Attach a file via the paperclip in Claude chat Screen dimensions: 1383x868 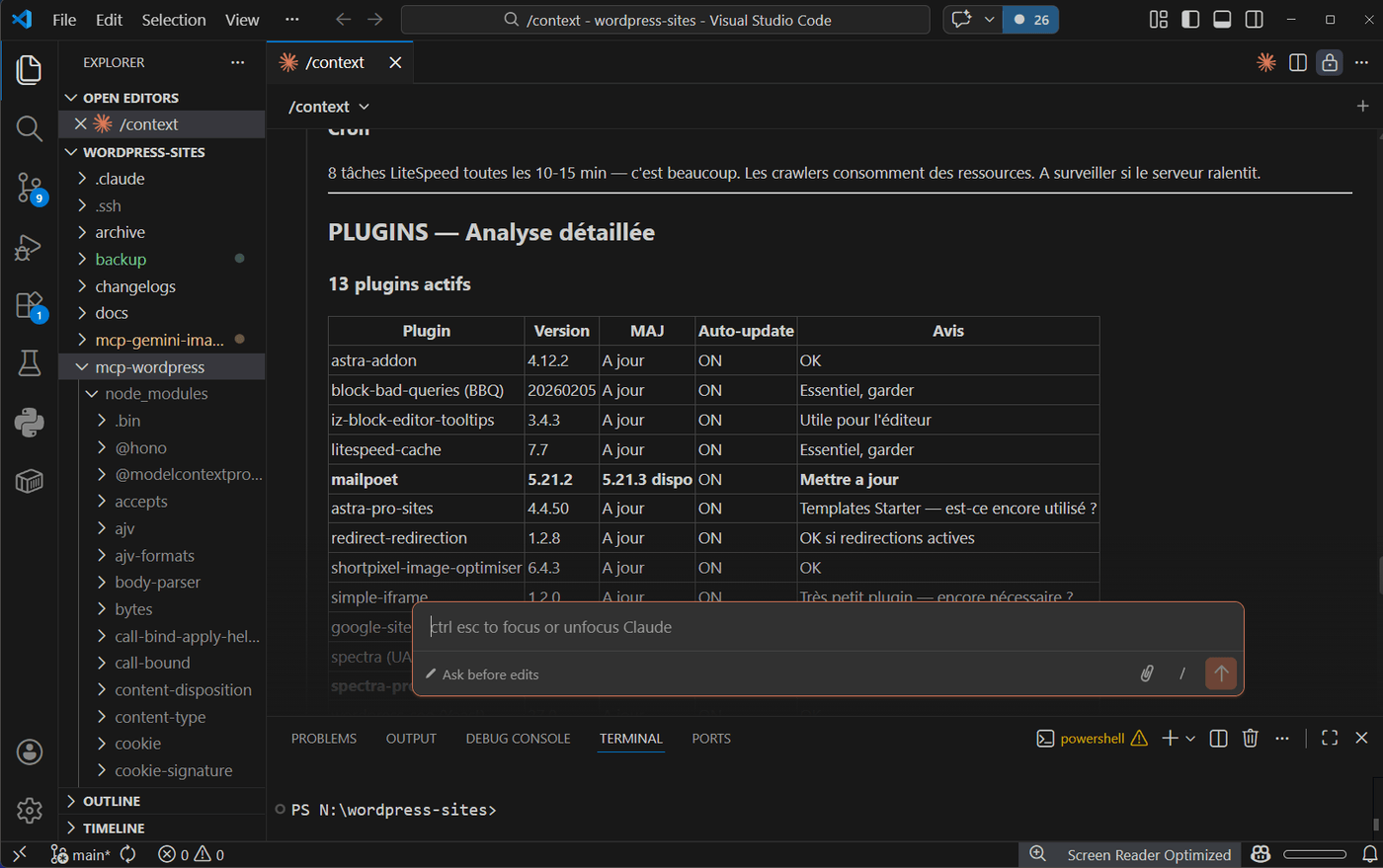(x=1146, y=673)
